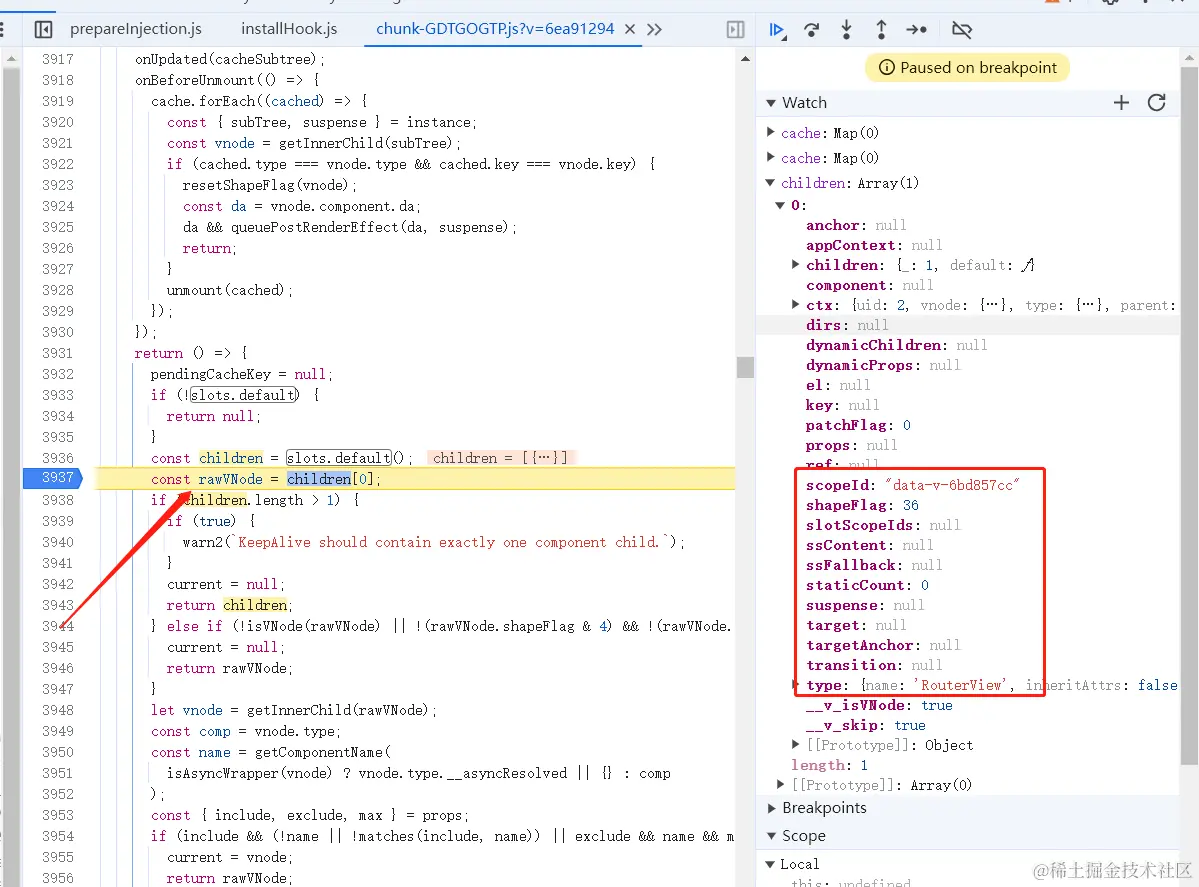
Task: Toggle the debugger sidebar collapse icon
Action: (x=735, y=30)
